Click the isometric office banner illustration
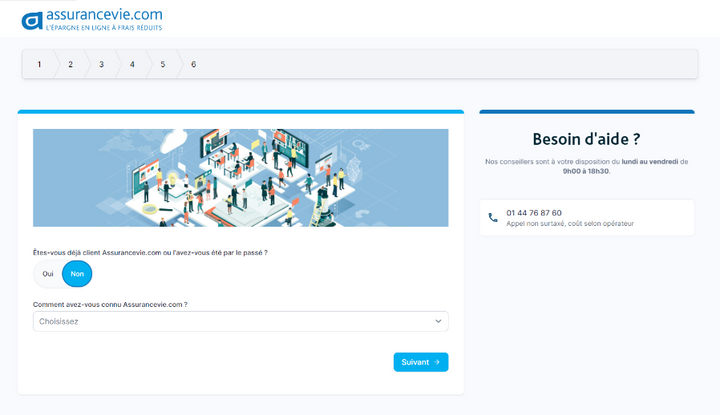 click(240, 177)
